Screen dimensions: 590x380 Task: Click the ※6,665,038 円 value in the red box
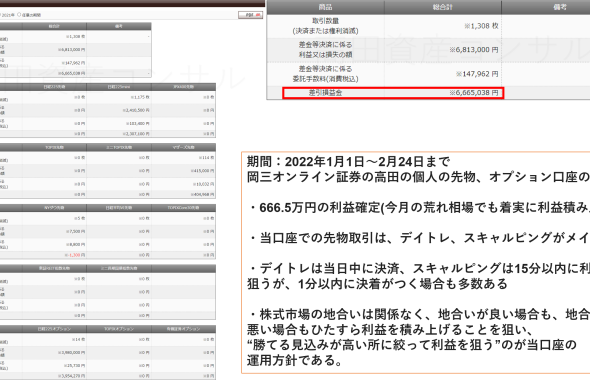pyautogui.click(x=474, y=93)
